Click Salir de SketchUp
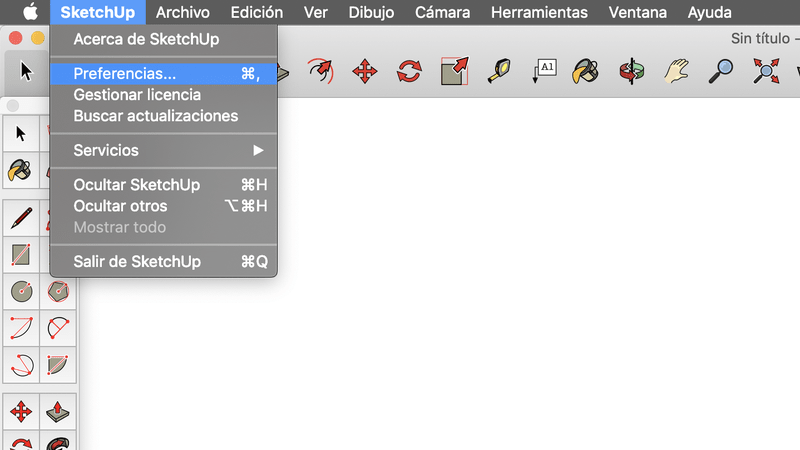Image resolution: width=800 pixels, height=450 pixels. [164, 262]
